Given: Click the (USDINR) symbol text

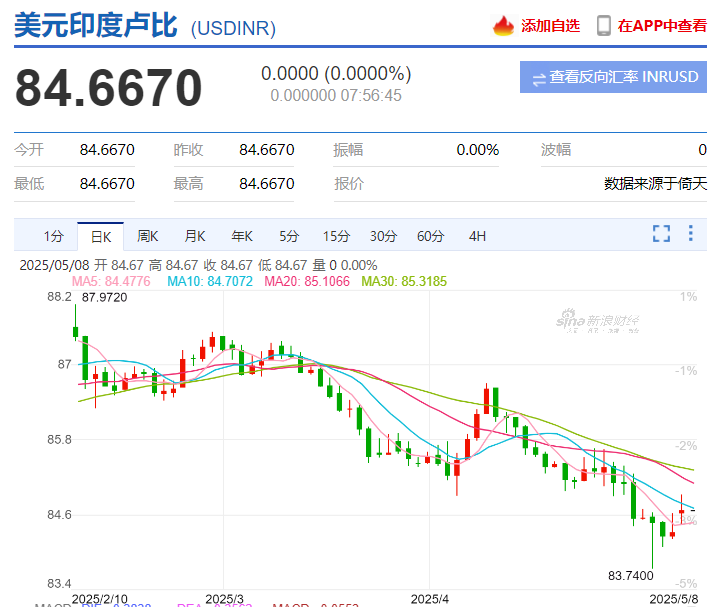Looking at the screenshot, I should coord(233,28).
